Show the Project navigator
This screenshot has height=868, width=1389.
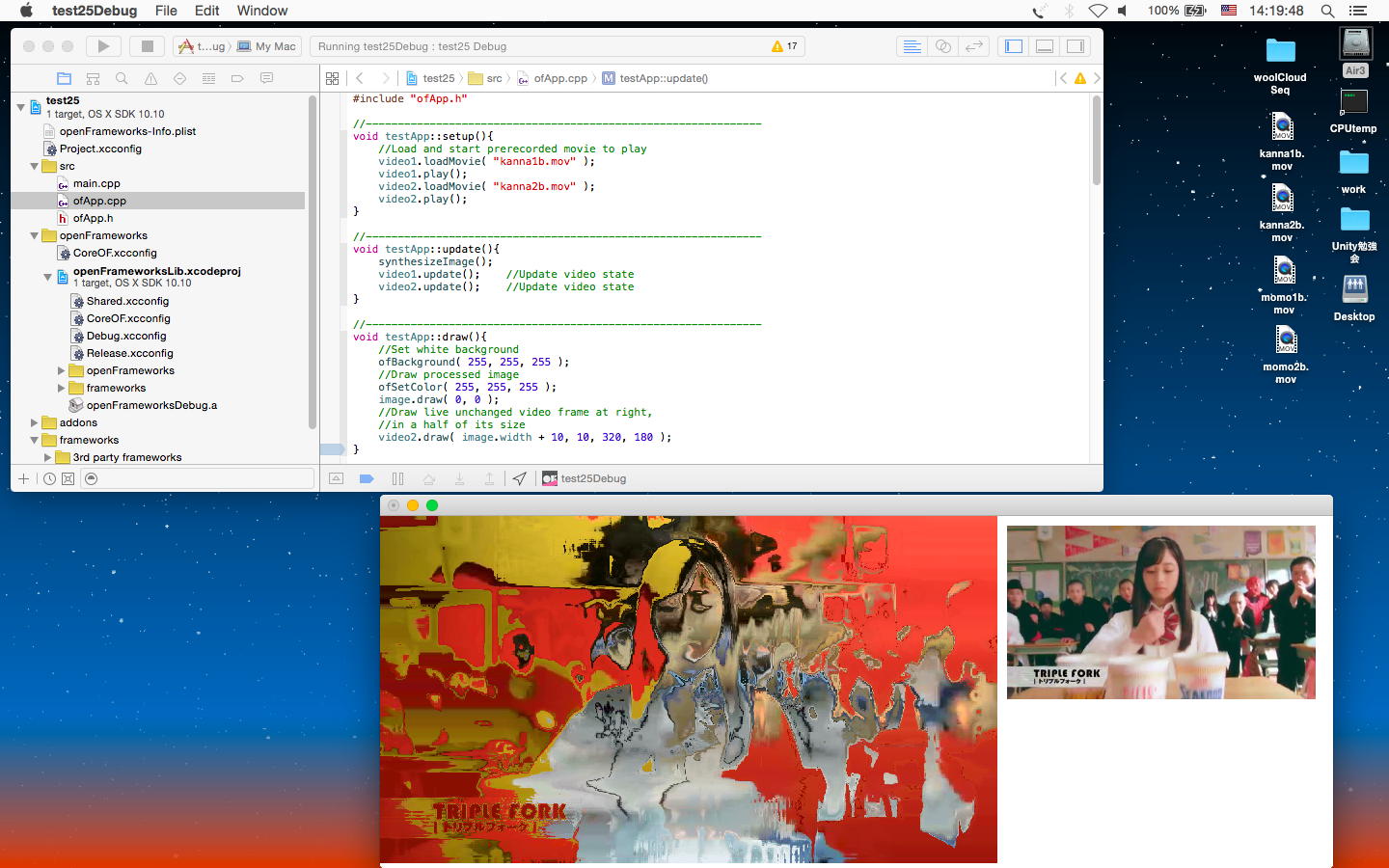coord(65,78)
